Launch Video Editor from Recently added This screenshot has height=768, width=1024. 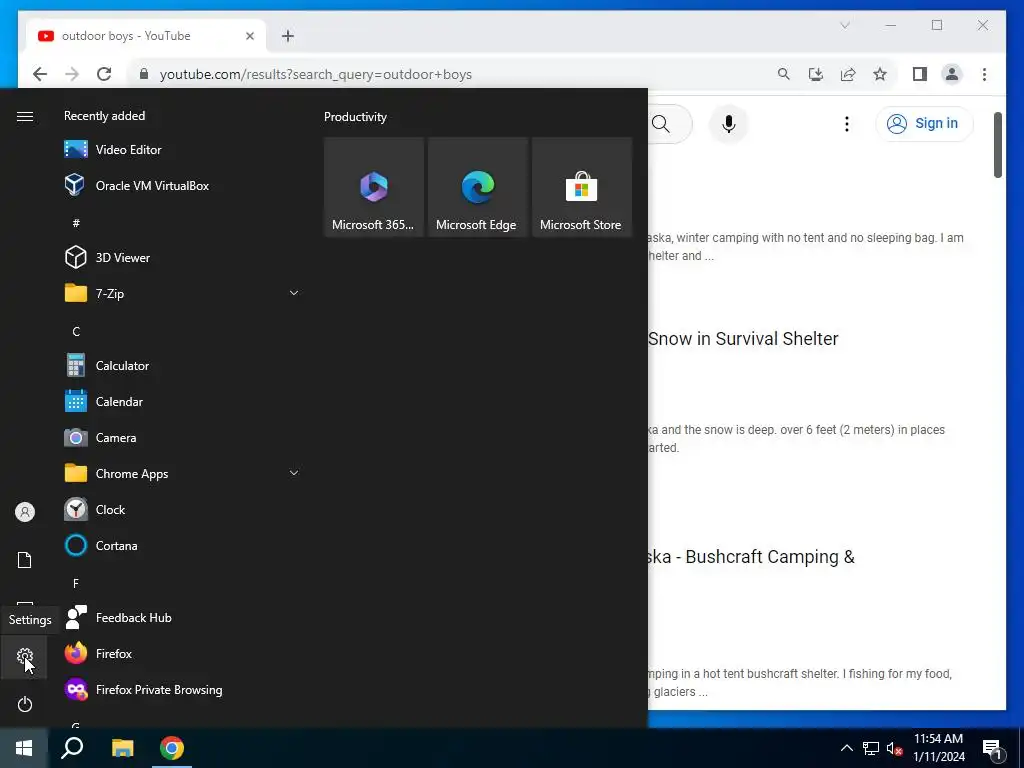click(x=183, y=150)
